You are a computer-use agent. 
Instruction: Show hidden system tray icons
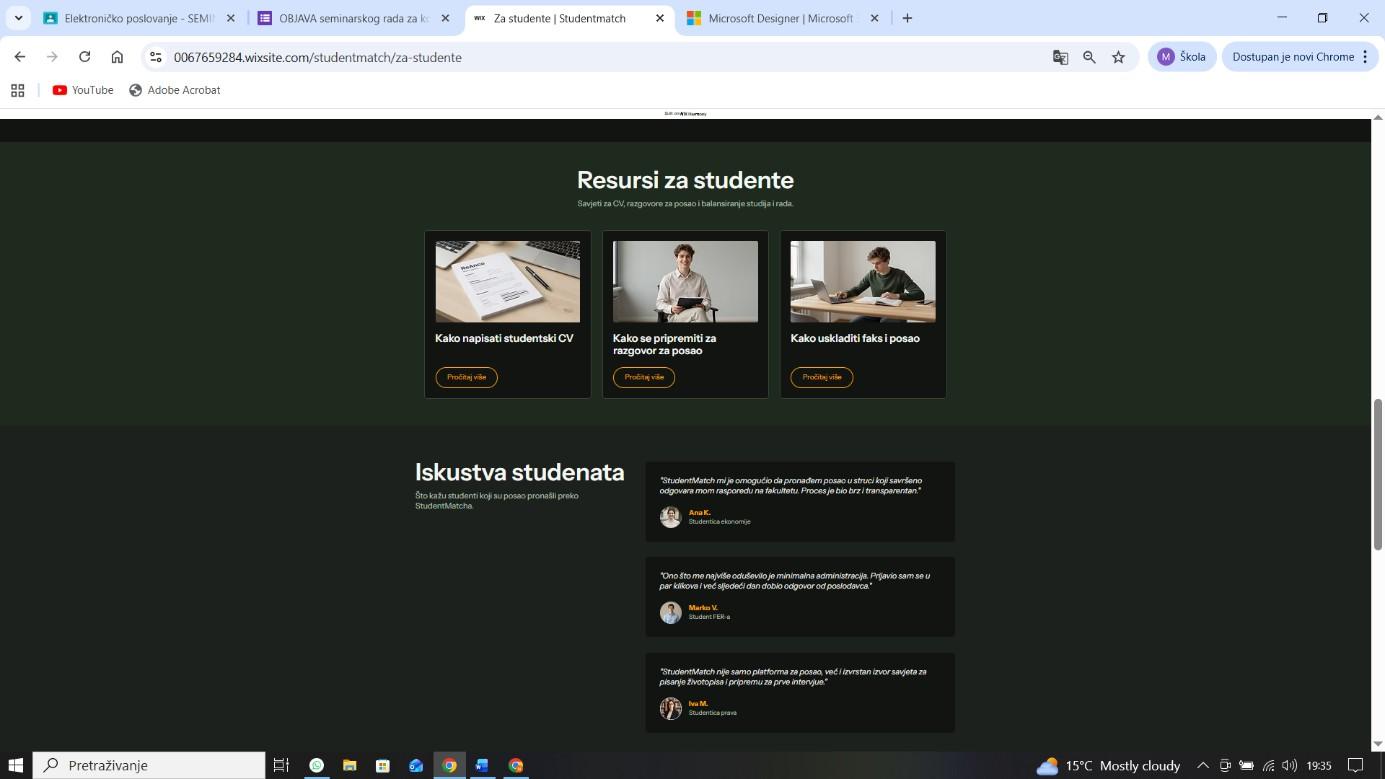pos(1203,765)
